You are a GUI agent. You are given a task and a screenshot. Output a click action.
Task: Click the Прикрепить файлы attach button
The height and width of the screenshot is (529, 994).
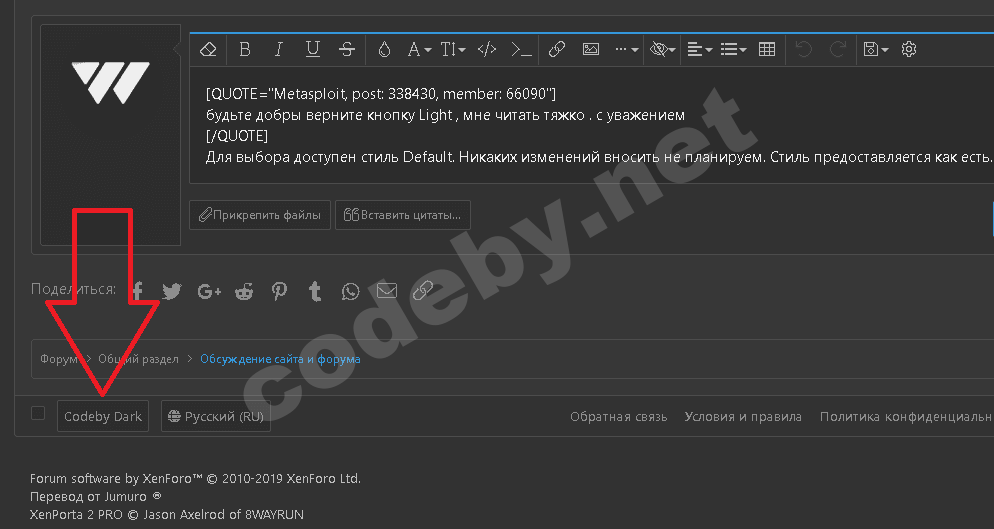(259, 214)
